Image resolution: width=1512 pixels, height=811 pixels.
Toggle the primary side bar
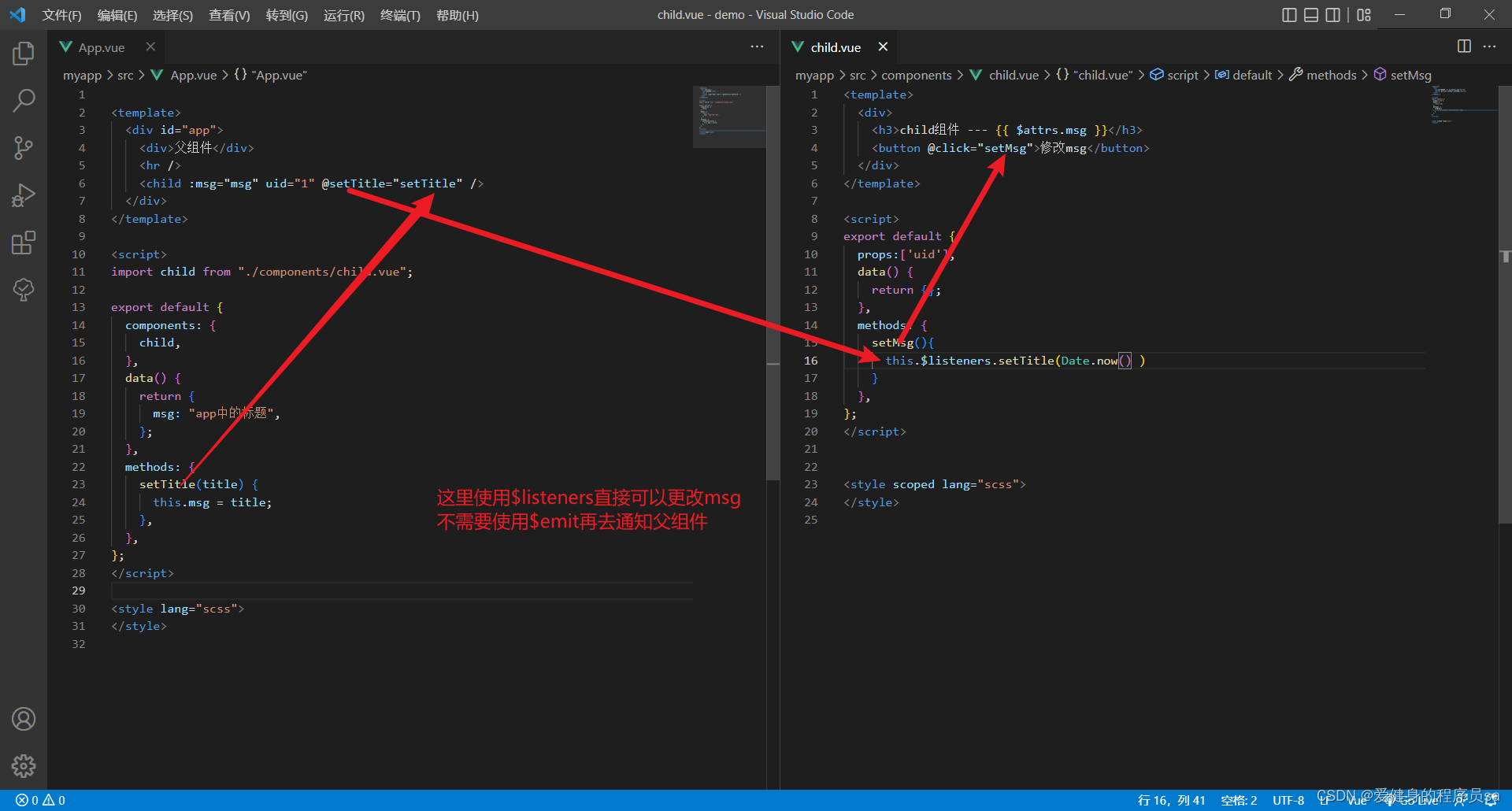[x=1289, y=15]
